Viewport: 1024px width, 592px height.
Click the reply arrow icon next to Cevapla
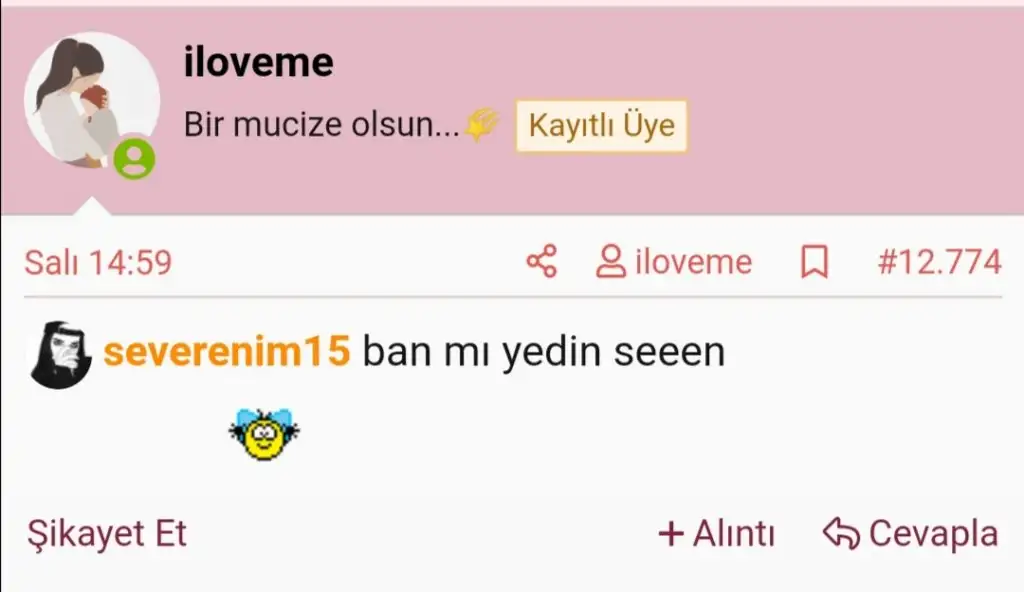coord(841,533)
